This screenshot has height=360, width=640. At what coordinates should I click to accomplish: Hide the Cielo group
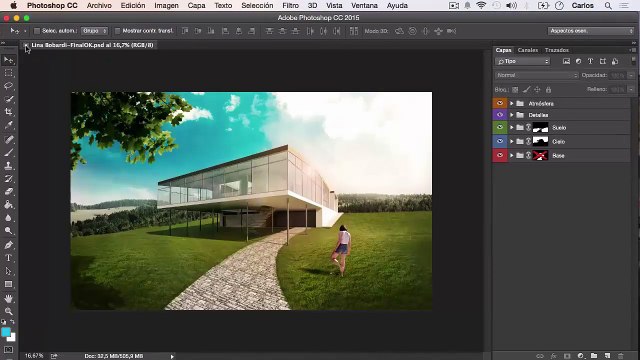[x=500, y=141]
